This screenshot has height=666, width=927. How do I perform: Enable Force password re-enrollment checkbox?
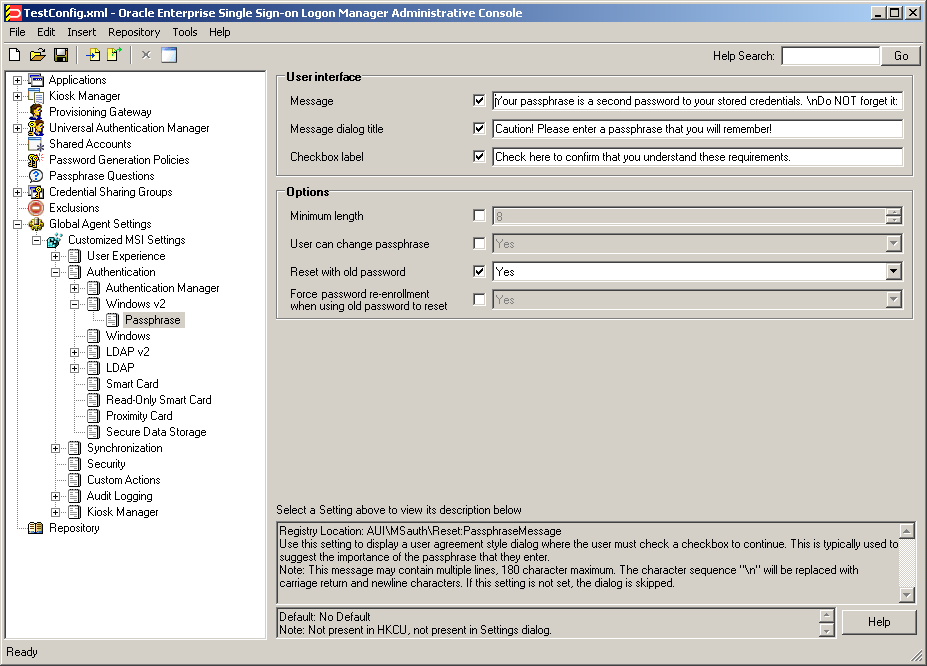[479, 300]
